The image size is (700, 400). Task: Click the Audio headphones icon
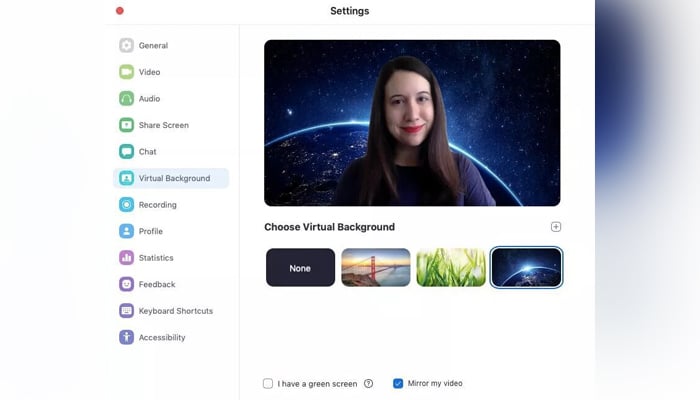coord(126,98)
